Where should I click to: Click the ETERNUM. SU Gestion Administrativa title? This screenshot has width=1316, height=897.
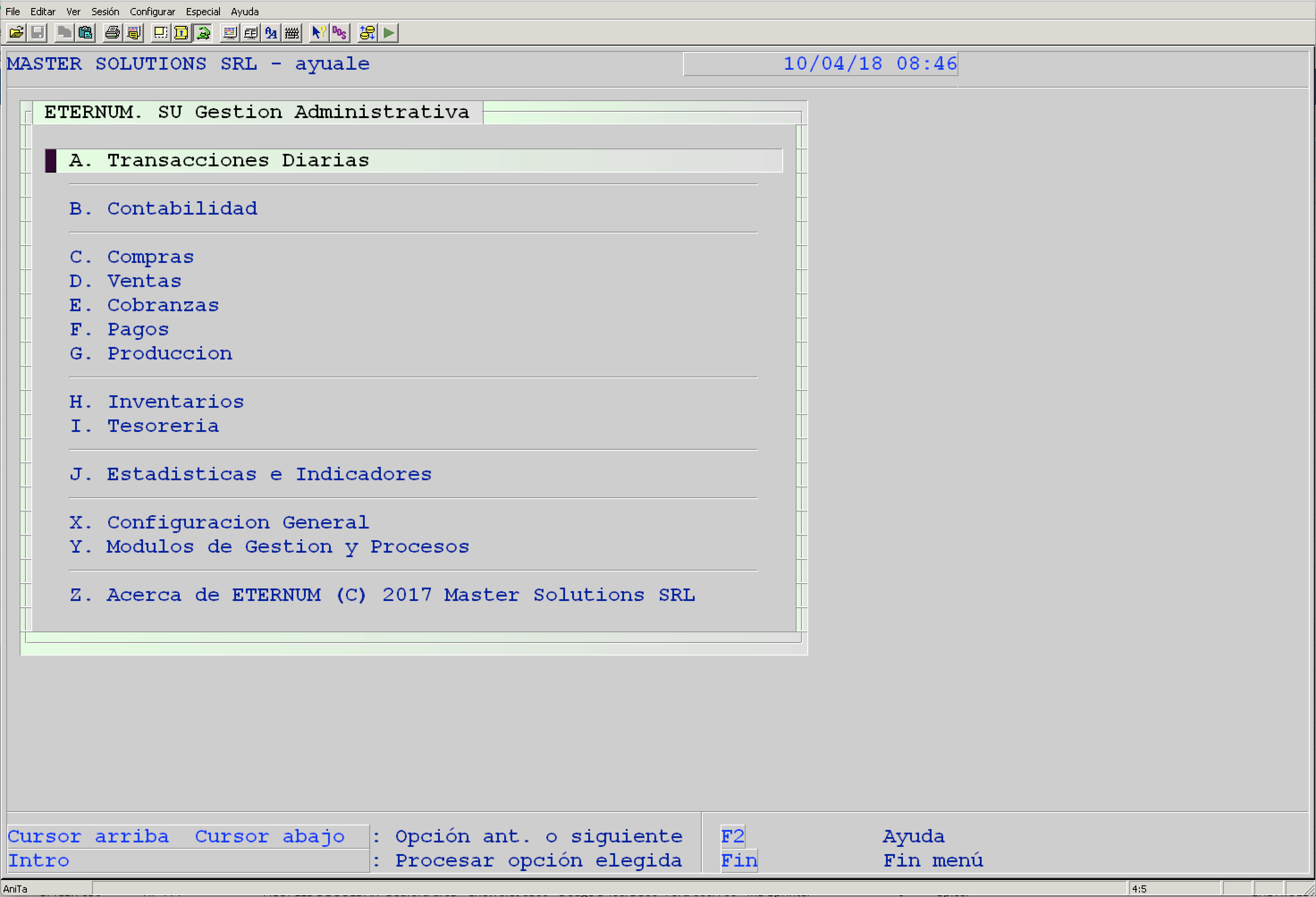pos(257,111)
